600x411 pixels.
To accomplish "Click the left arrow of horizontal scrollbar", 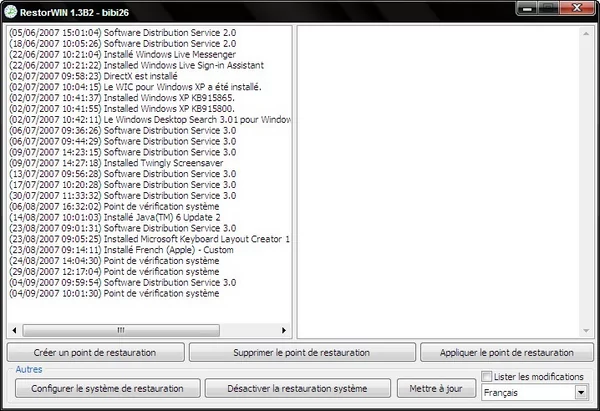I will 14,330.
